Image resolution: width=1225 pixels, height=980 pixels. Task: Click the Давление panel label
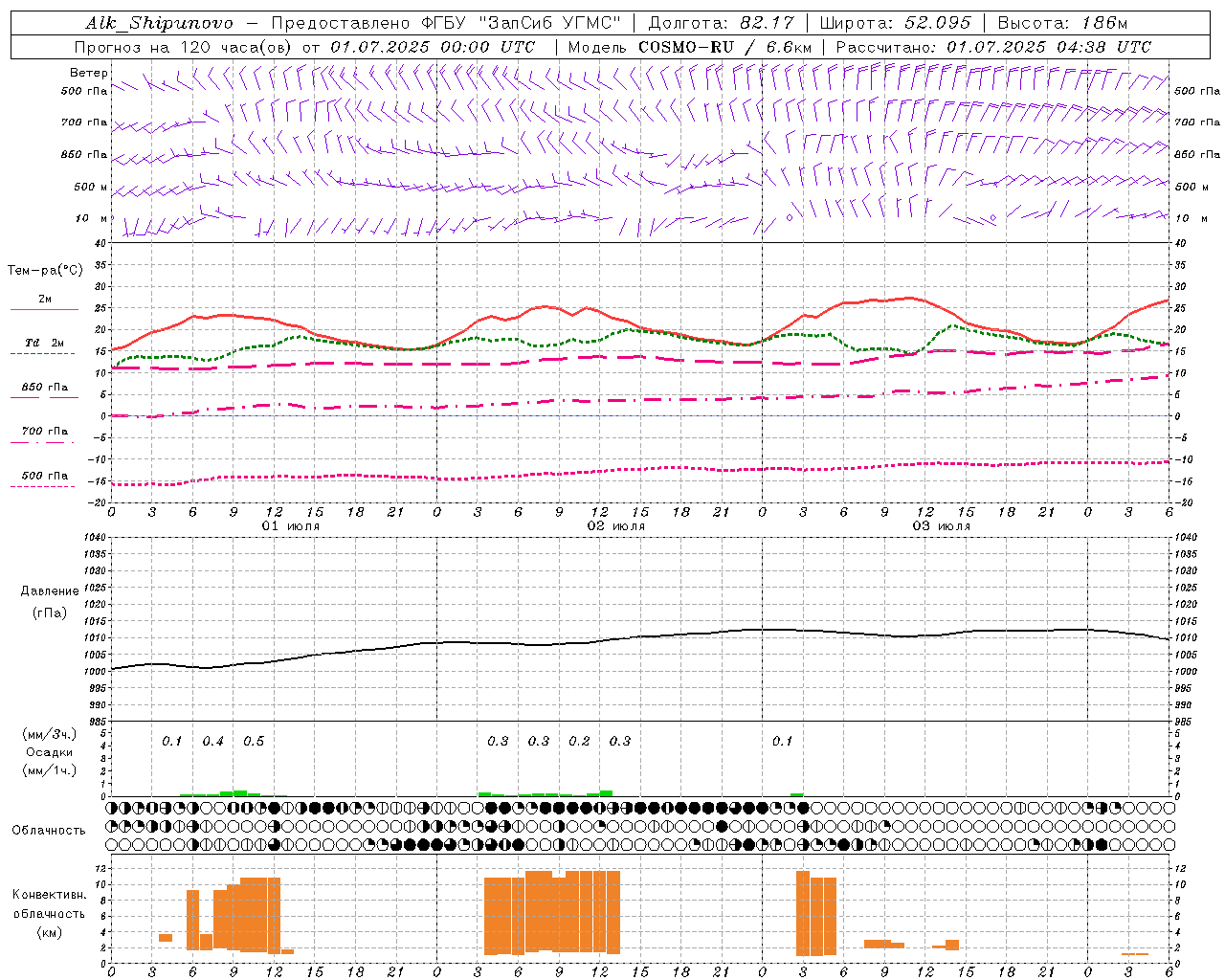[50, 591]
